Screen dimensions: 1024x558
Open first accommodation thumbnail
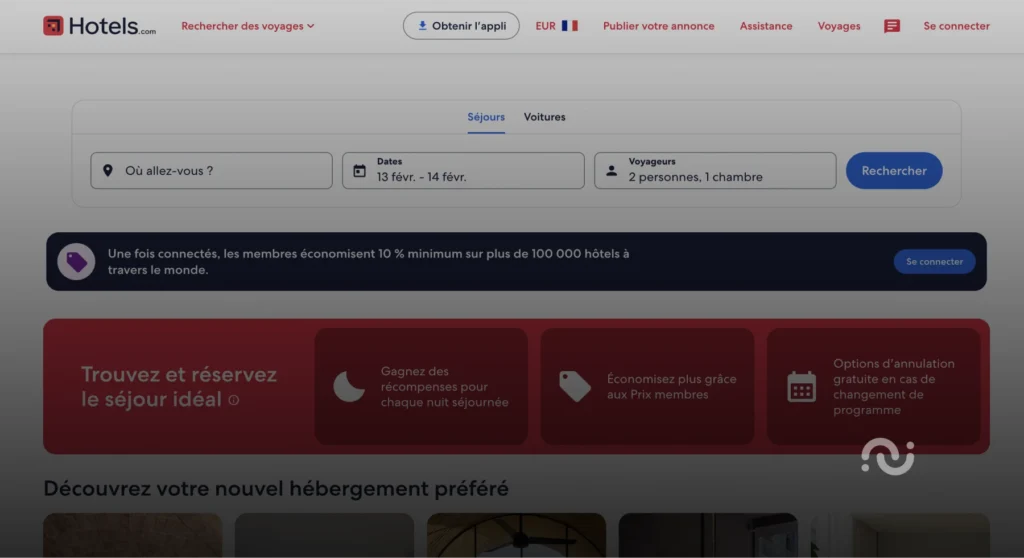[x=133, y=535]
